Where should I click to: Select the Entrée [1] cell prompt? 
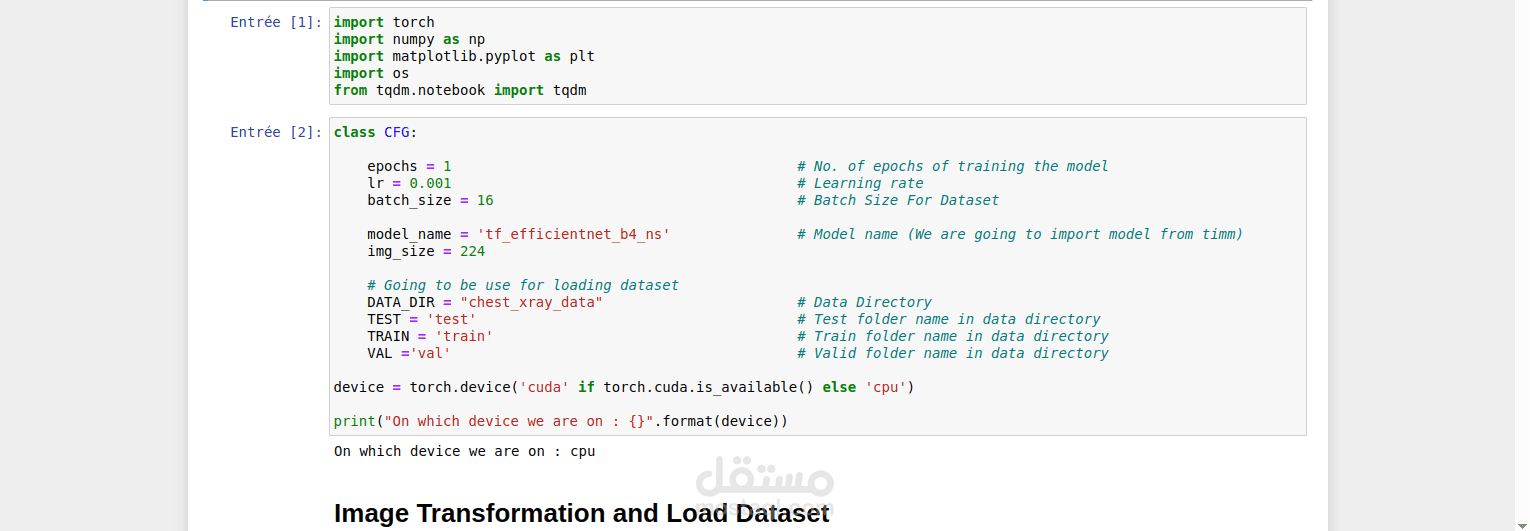tap(276, 22)
